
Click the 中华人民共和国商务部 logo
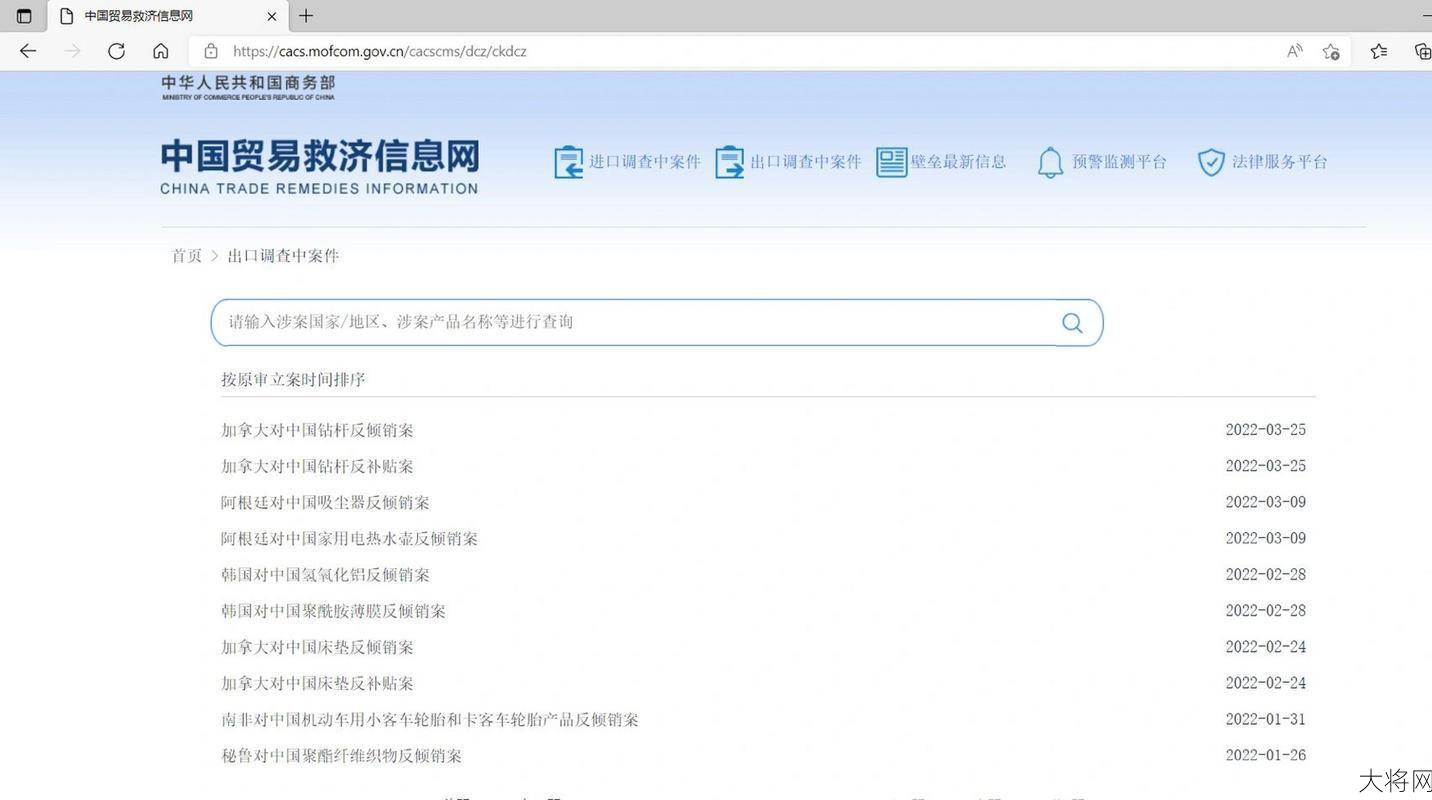248,87
